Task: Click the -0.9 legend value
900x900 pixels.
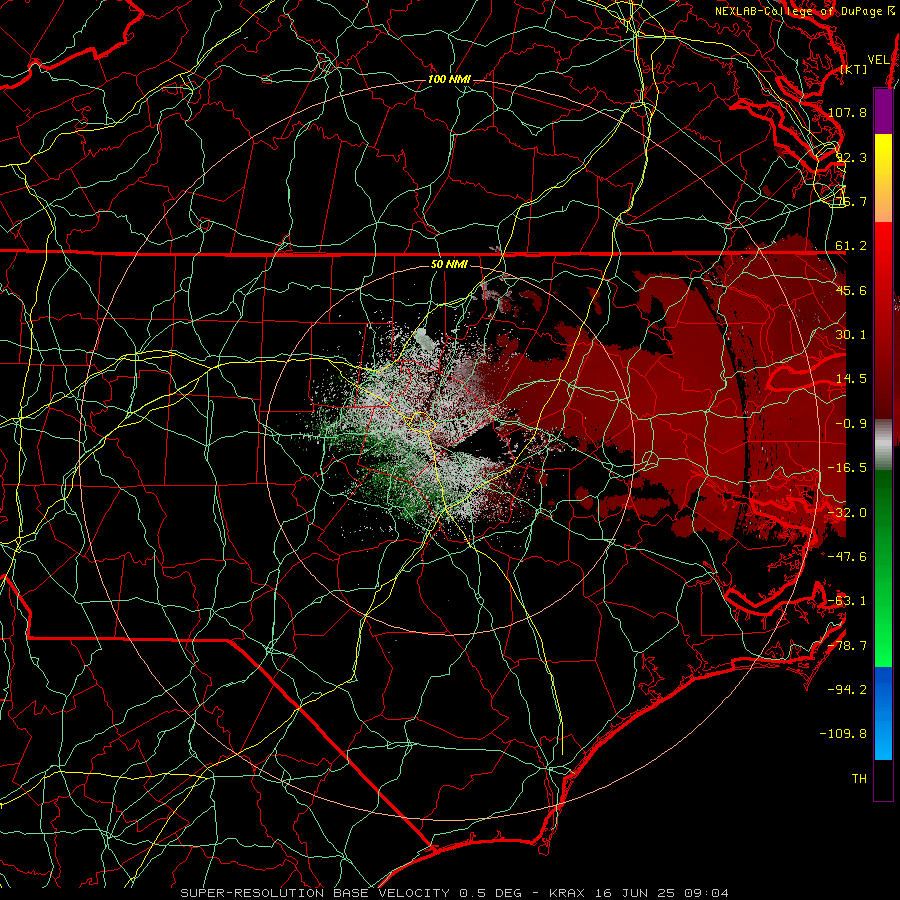Action: (x=851, y=424)
